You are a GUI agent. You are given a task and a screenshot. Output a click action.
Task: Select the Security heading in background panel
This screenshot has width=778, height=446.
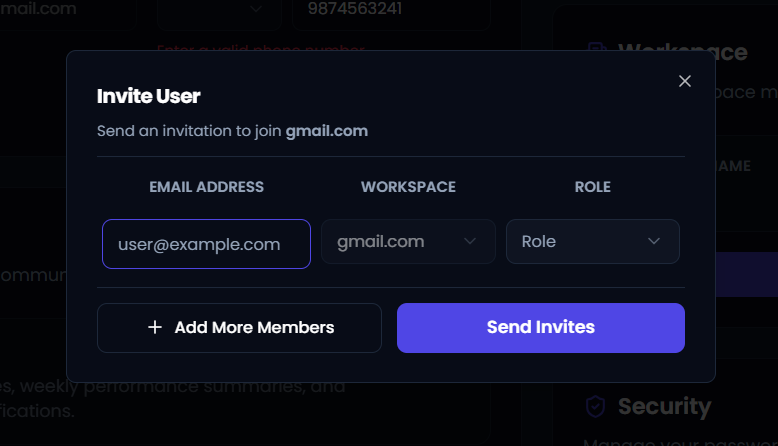(664, 407)
